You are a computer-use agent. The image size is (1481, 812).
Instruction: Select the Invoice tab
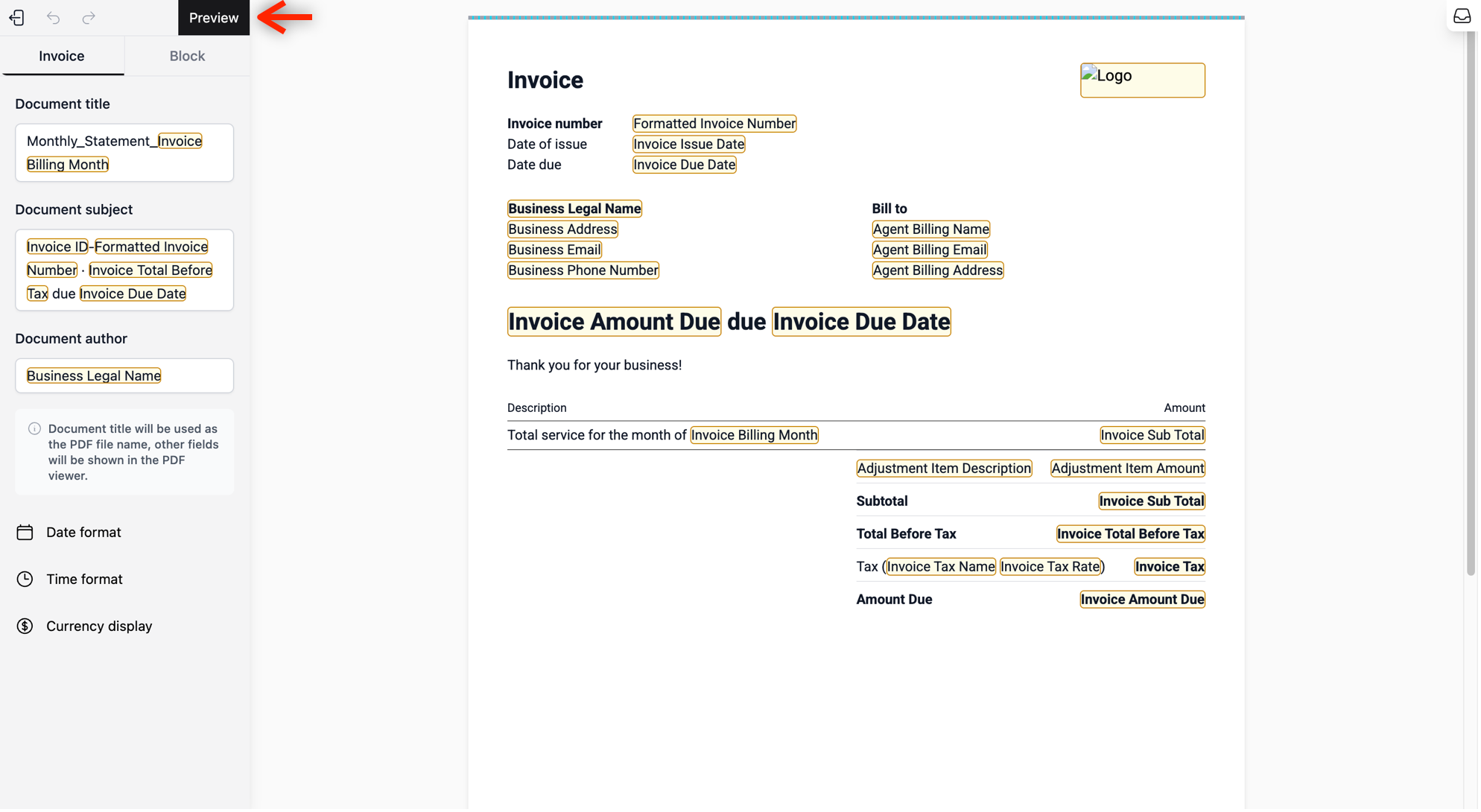(x=62, y=56)
